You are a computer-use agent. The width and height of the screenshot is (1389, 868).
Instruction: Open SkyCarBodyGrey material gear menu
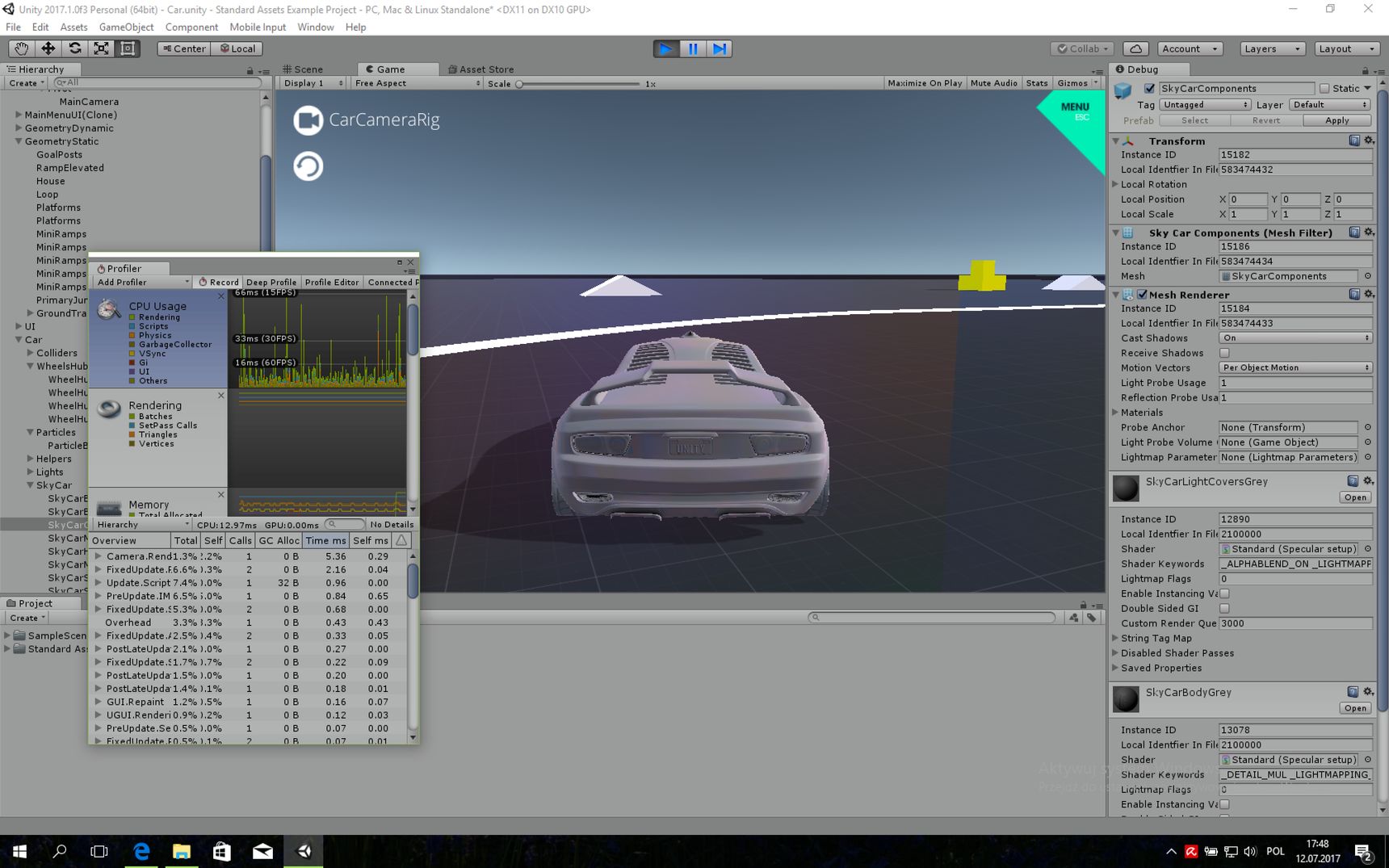(1368, 692)
